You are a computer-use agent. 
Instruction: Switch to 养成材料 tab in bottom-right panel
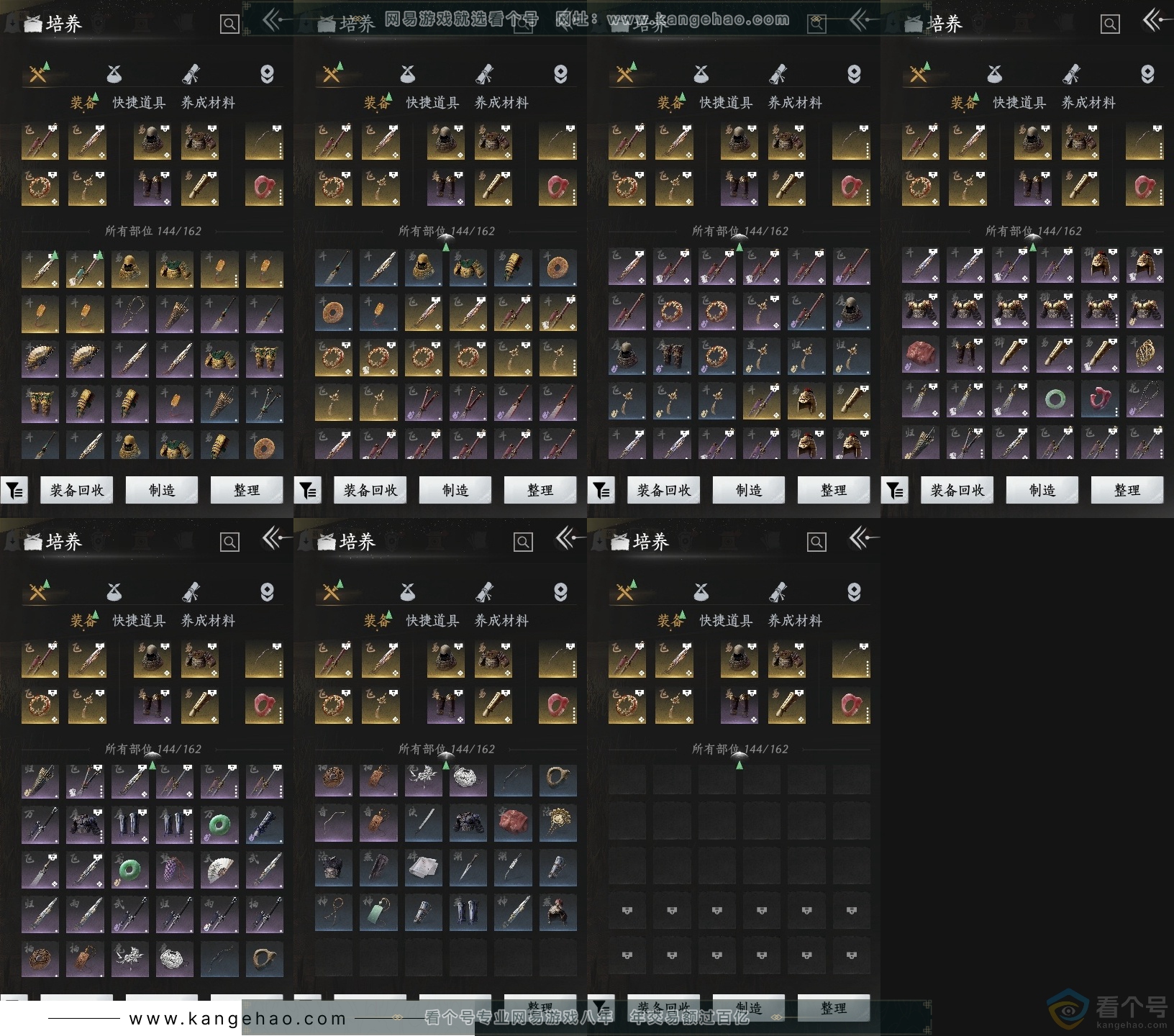pyautogui.click(x=795, y=621)
